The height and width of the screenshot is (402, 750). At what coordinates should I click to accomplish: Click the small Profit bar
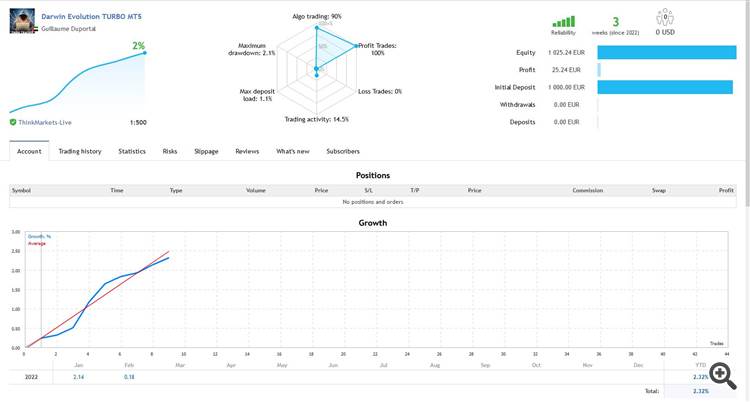coord(599,70)
